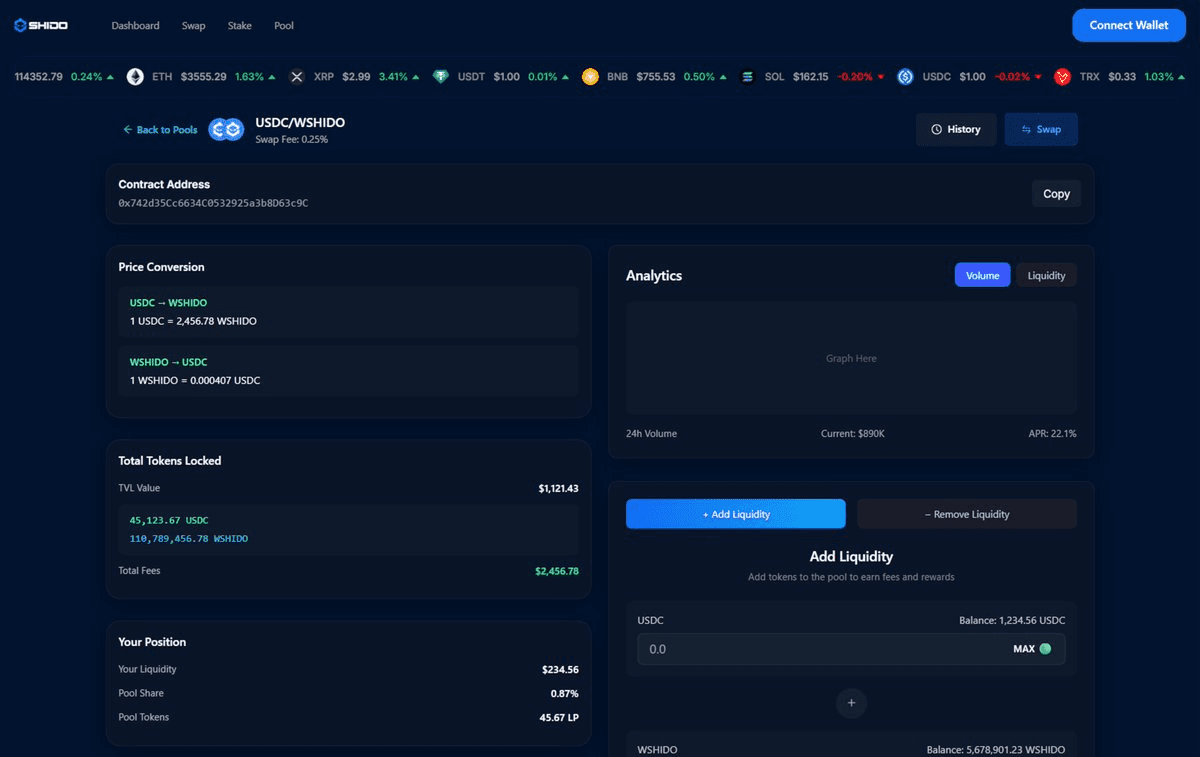Viewport: 1200px width, 757px height.
Task: Click the SOL token icon in the ticker
Action: (747, 75)
